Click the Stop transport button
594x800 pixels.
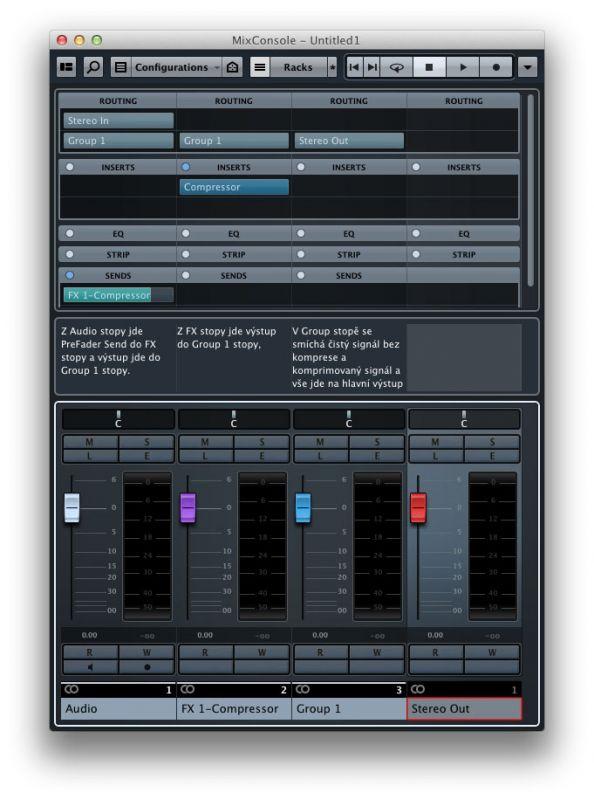pyautogui.click(x=429, y=67)
